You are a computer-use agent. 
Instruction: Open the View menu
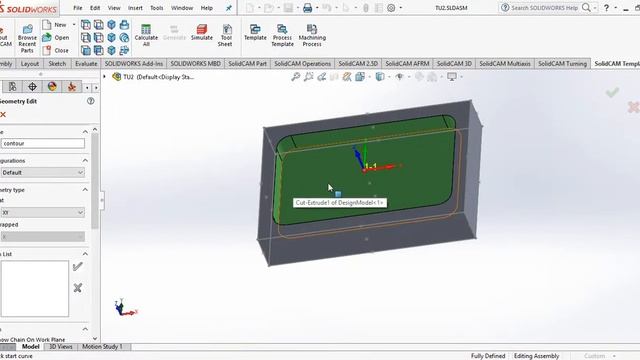click(x=114, y=8)
